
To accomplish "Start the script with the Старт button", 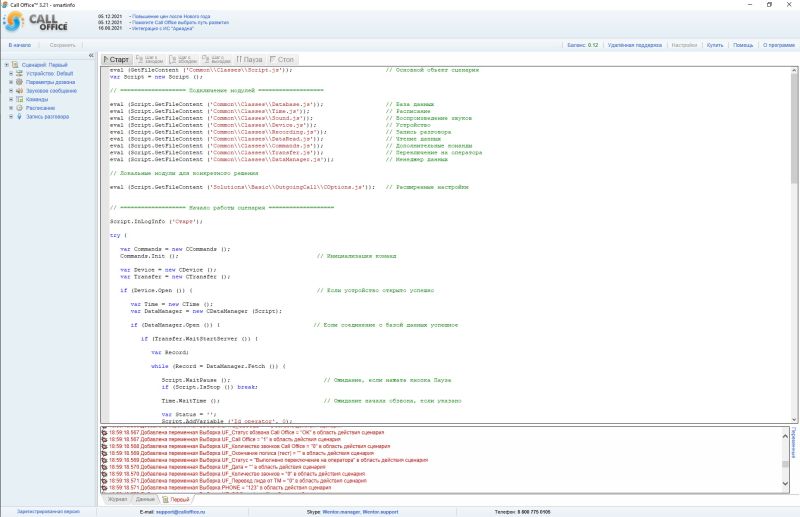I will click(x=116, y=59).
